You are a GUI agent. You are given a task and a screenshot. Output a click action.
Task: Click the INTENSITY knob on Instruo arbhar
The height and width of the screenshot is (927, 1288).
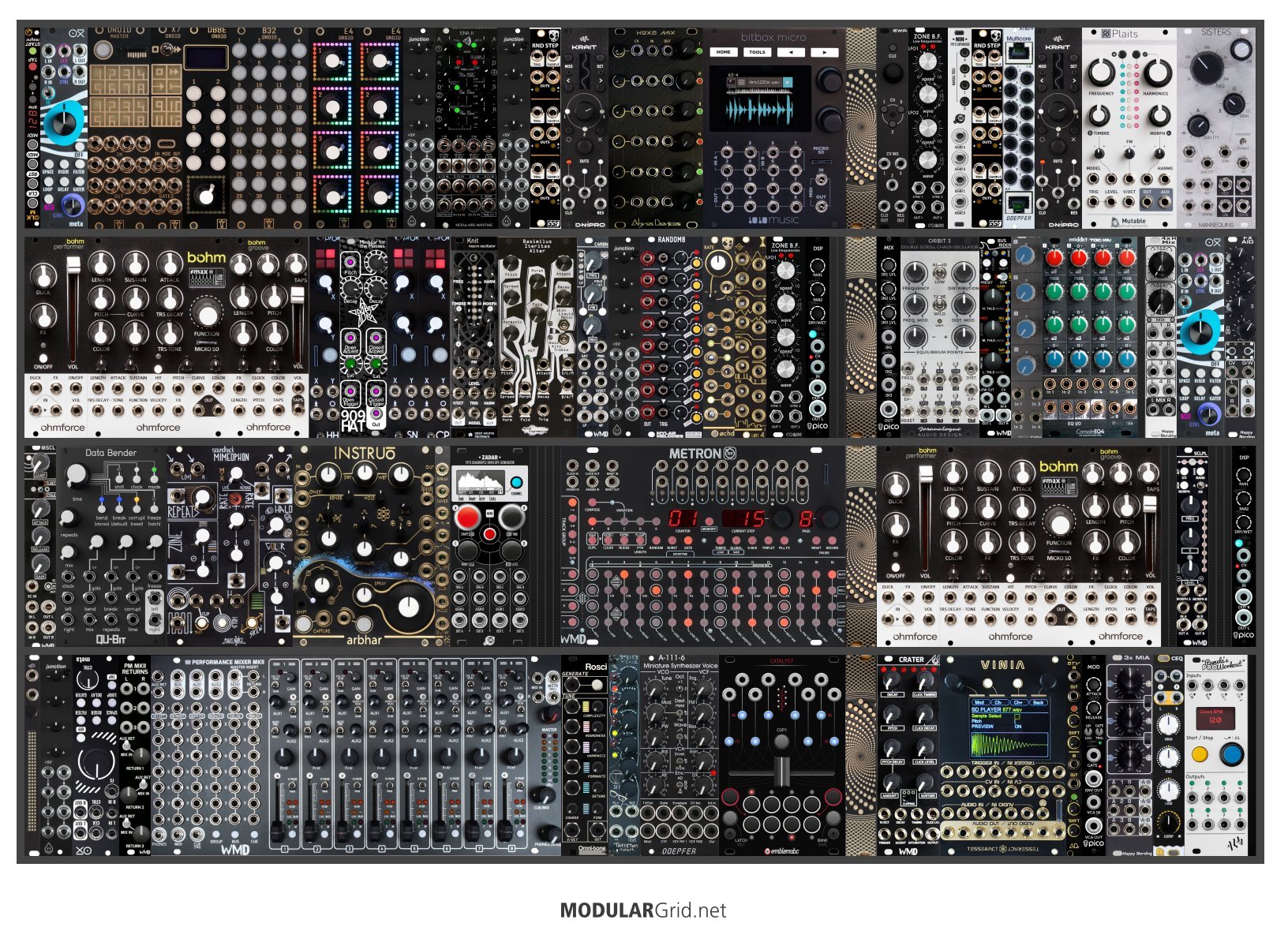pyautogui.click(x=363, y=548)
